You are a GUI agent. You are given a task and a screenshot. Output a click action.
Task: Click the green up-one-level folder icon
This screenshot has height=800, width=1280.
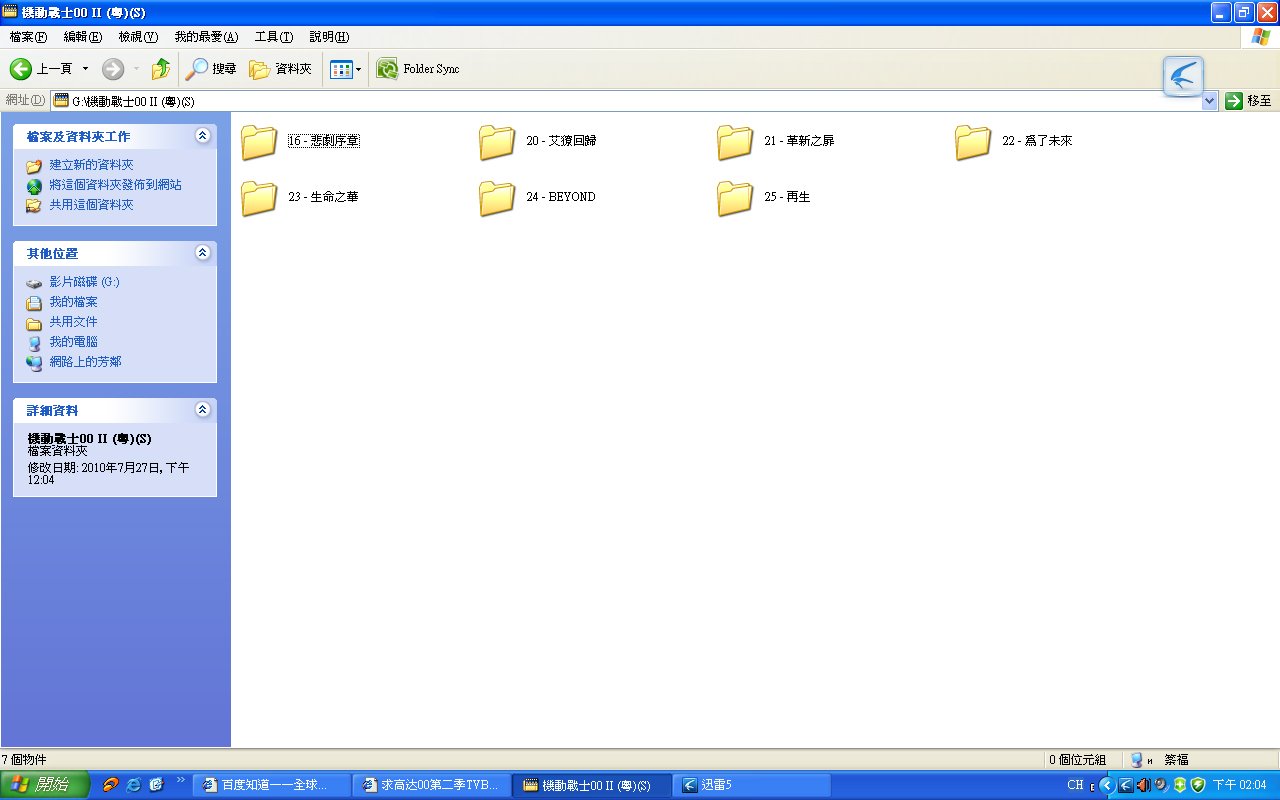tap(160, 69)
